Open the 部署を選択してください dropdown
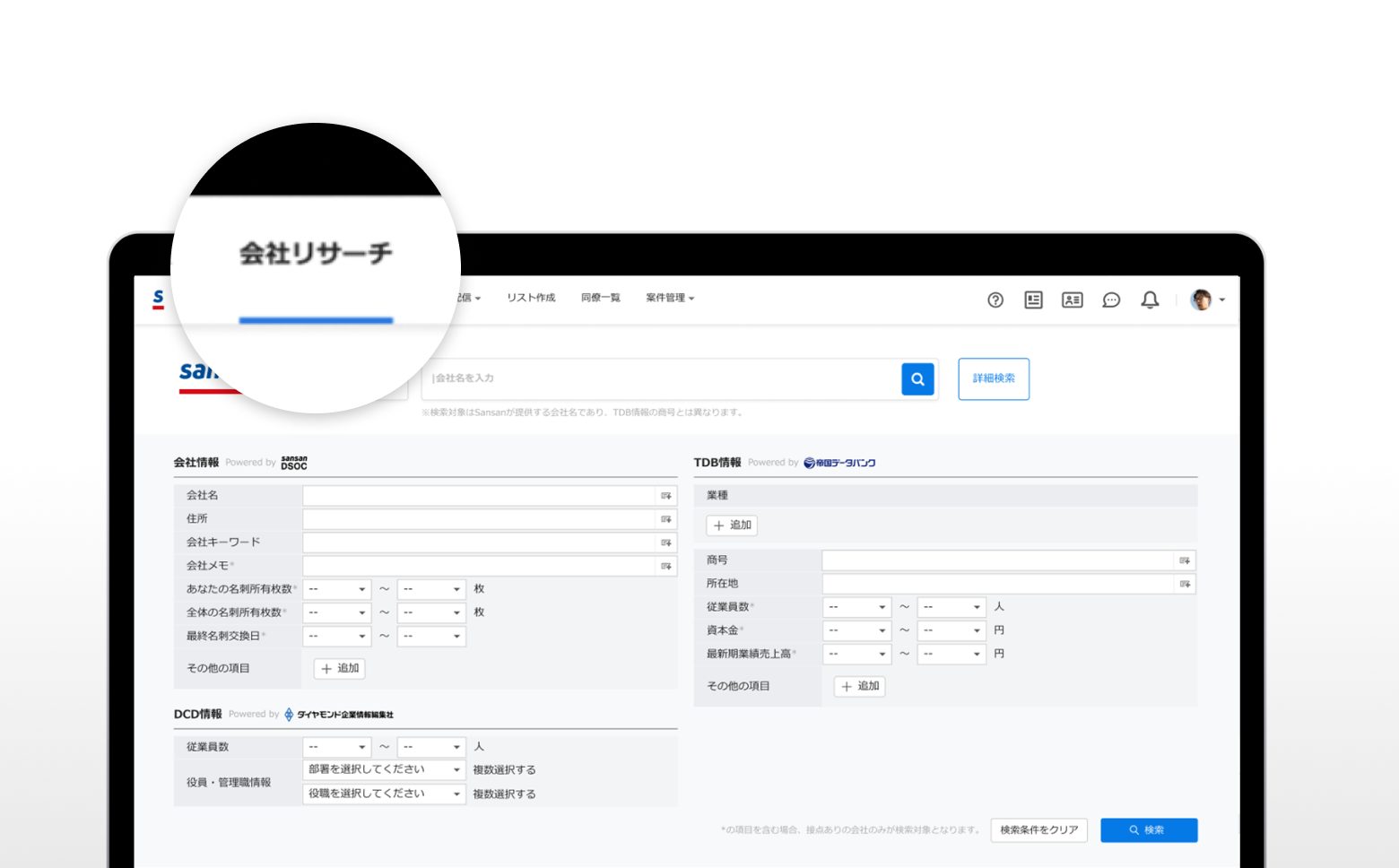 click(x=384, y=769)
